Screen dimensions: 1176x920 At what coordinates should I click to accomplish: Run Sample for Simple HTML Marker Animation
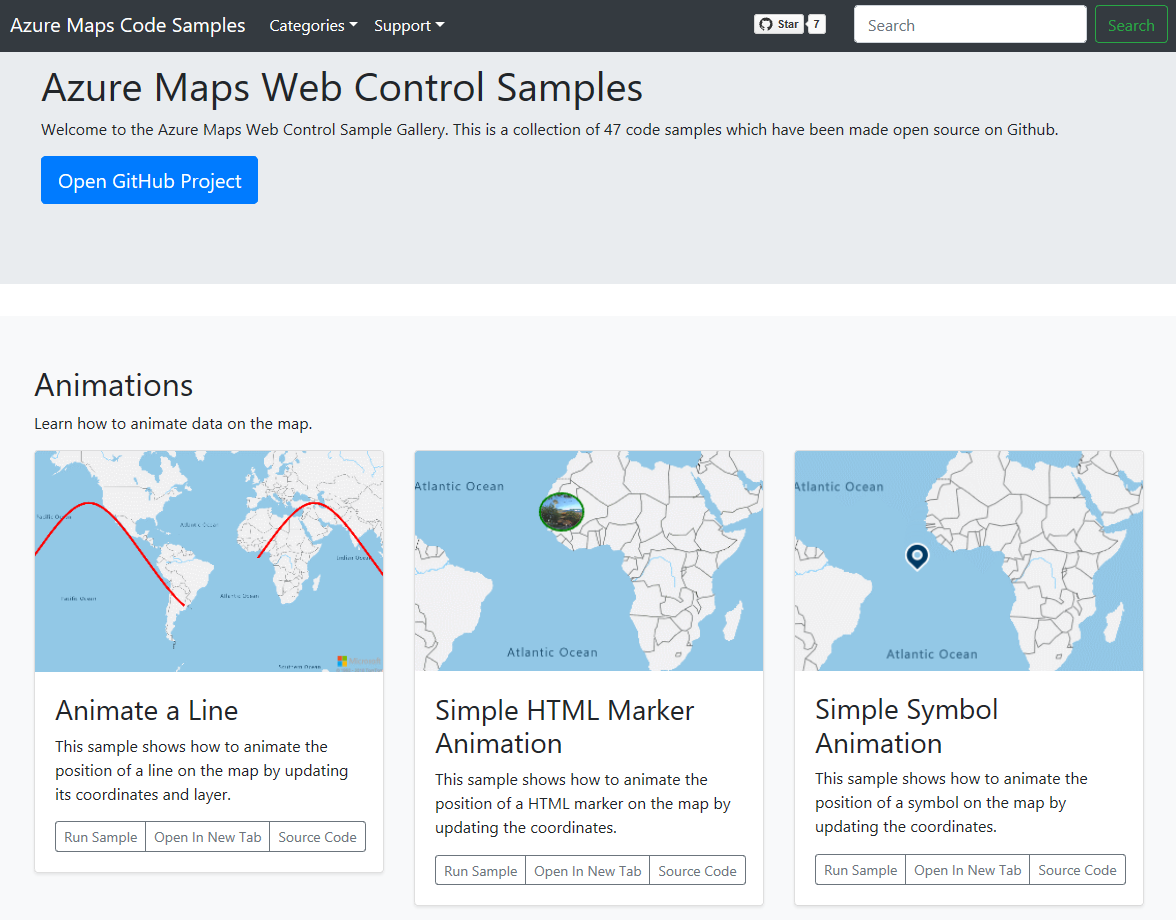481,871
